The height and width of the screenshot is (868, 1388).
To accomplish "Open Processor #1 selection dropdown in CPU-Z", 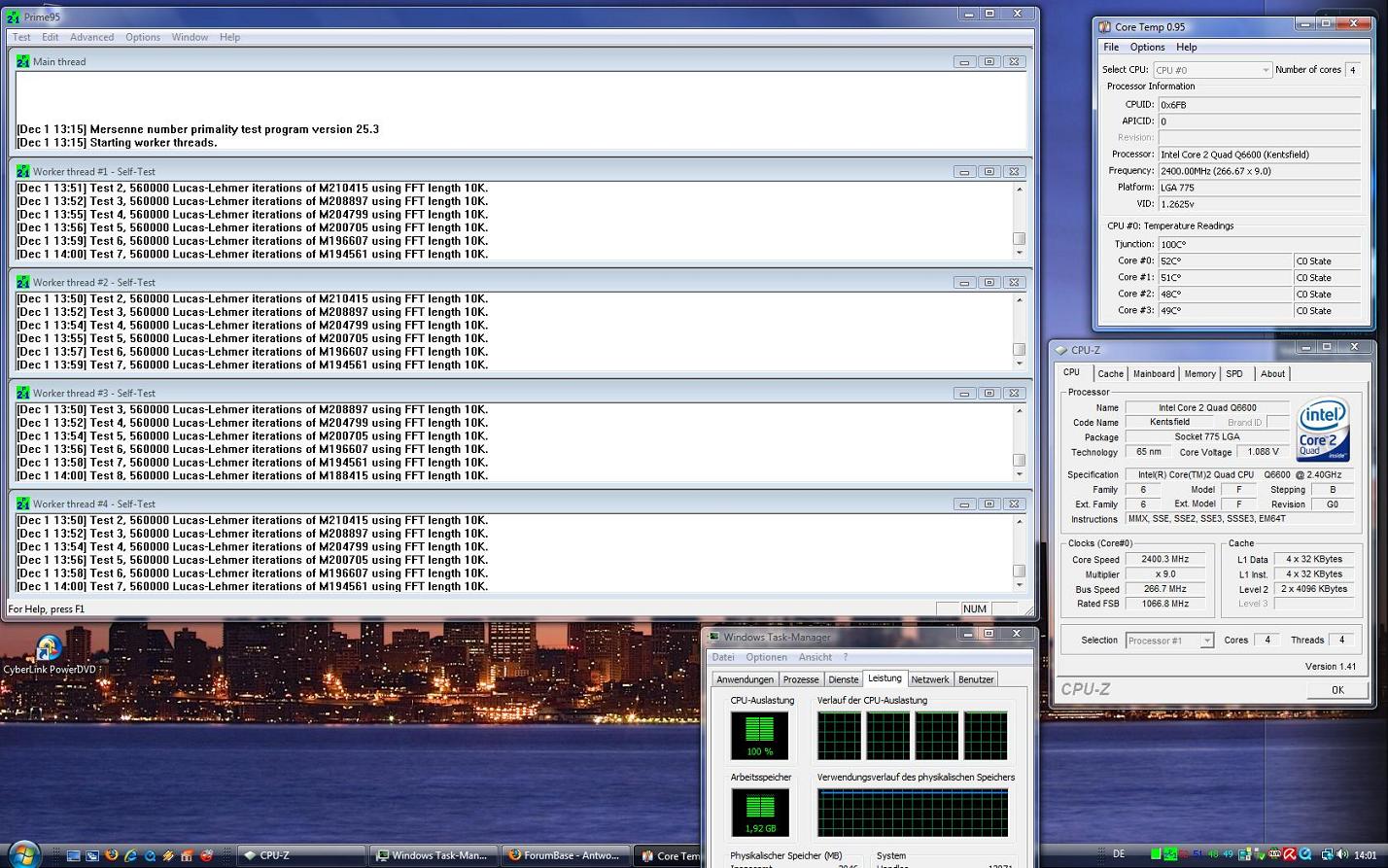I will (x=1169, y=641).
